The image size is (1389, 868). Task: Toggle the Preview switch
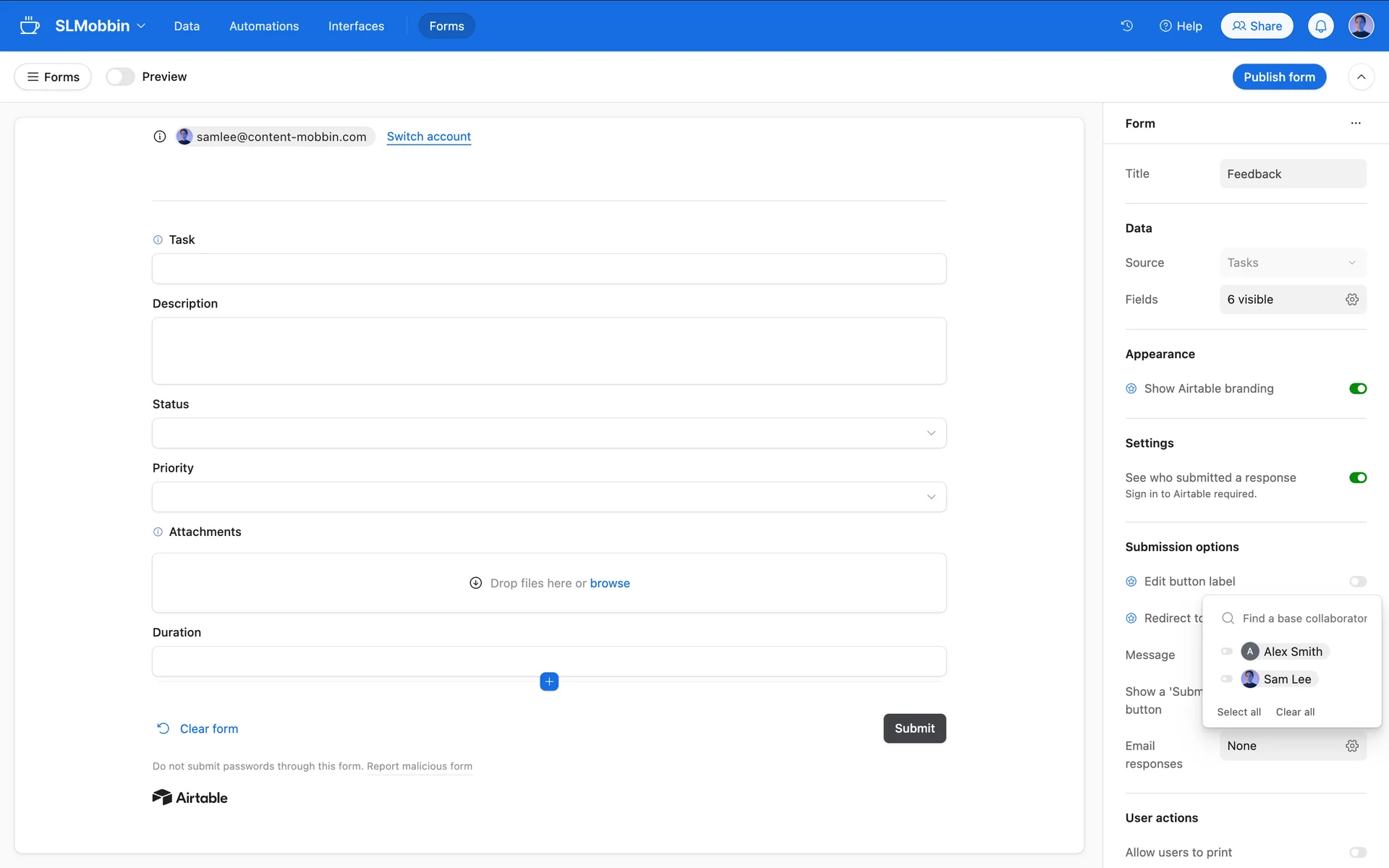120,77
